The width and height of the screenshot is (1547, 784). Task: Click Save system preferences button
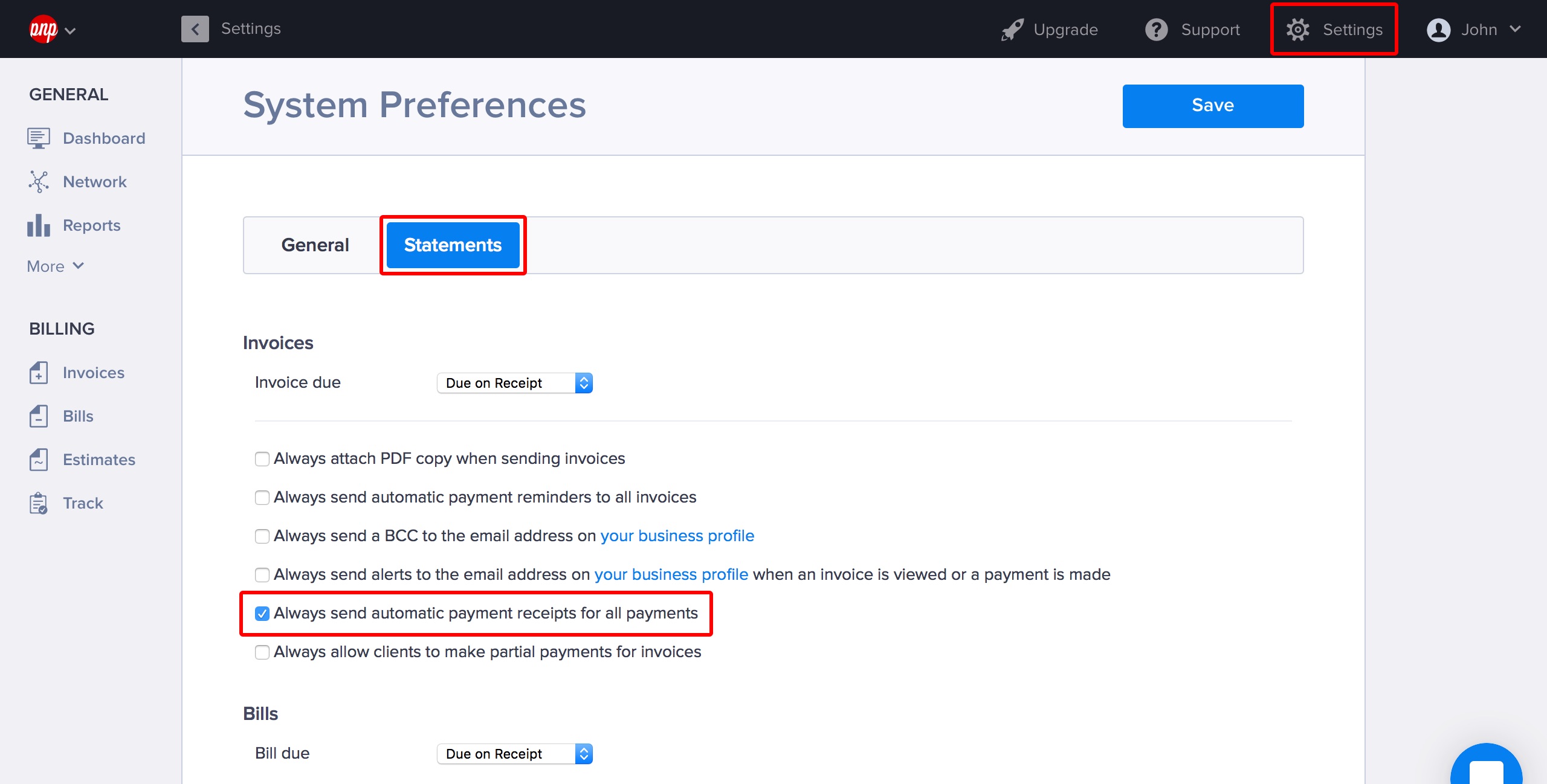click(x=1213, y=105)
